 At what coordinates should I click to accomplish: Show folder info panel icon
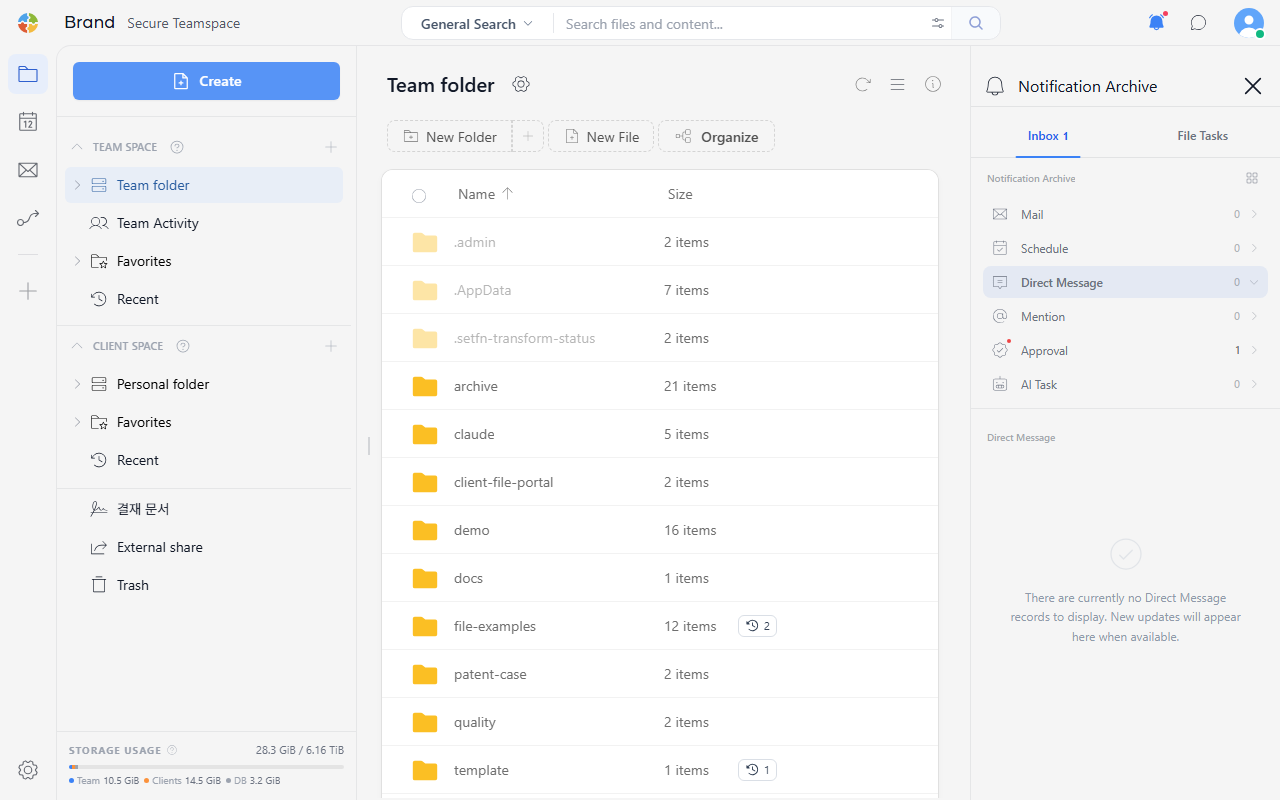point(933,85)
